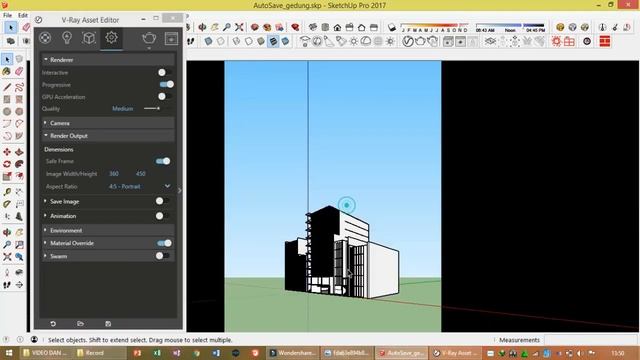Select the Freehand tool
The image size is (640, 360).
pyautogui.click(x=19, y=87)
